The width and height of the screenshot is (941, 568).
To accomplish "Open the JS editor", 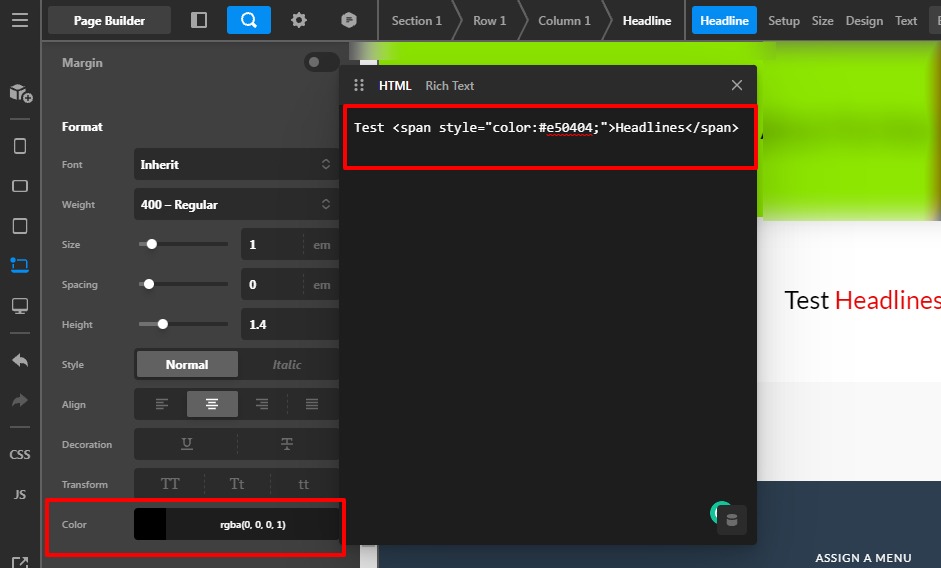I will point(20,494).
